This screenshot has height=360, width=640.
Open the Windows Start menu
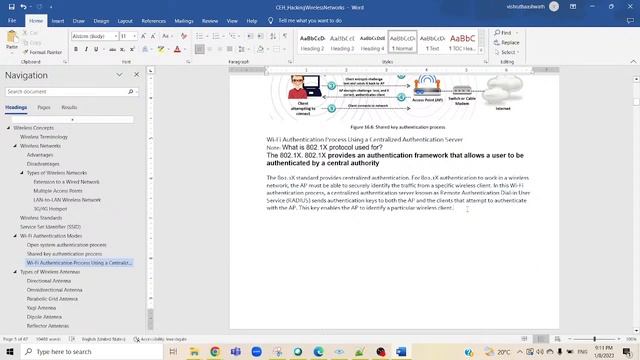pos(10,351)
